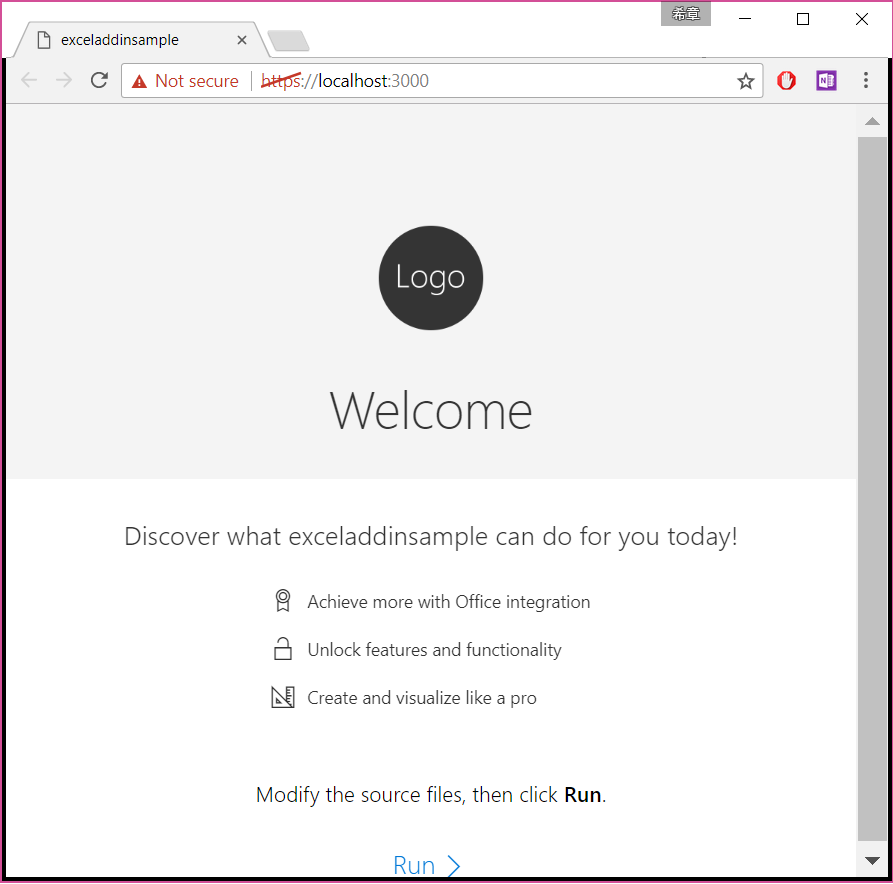Image resolution: width=893 pixels, height=884 pixels.
Task: Click the back navigation arrow
Action: tap(28, 80)
